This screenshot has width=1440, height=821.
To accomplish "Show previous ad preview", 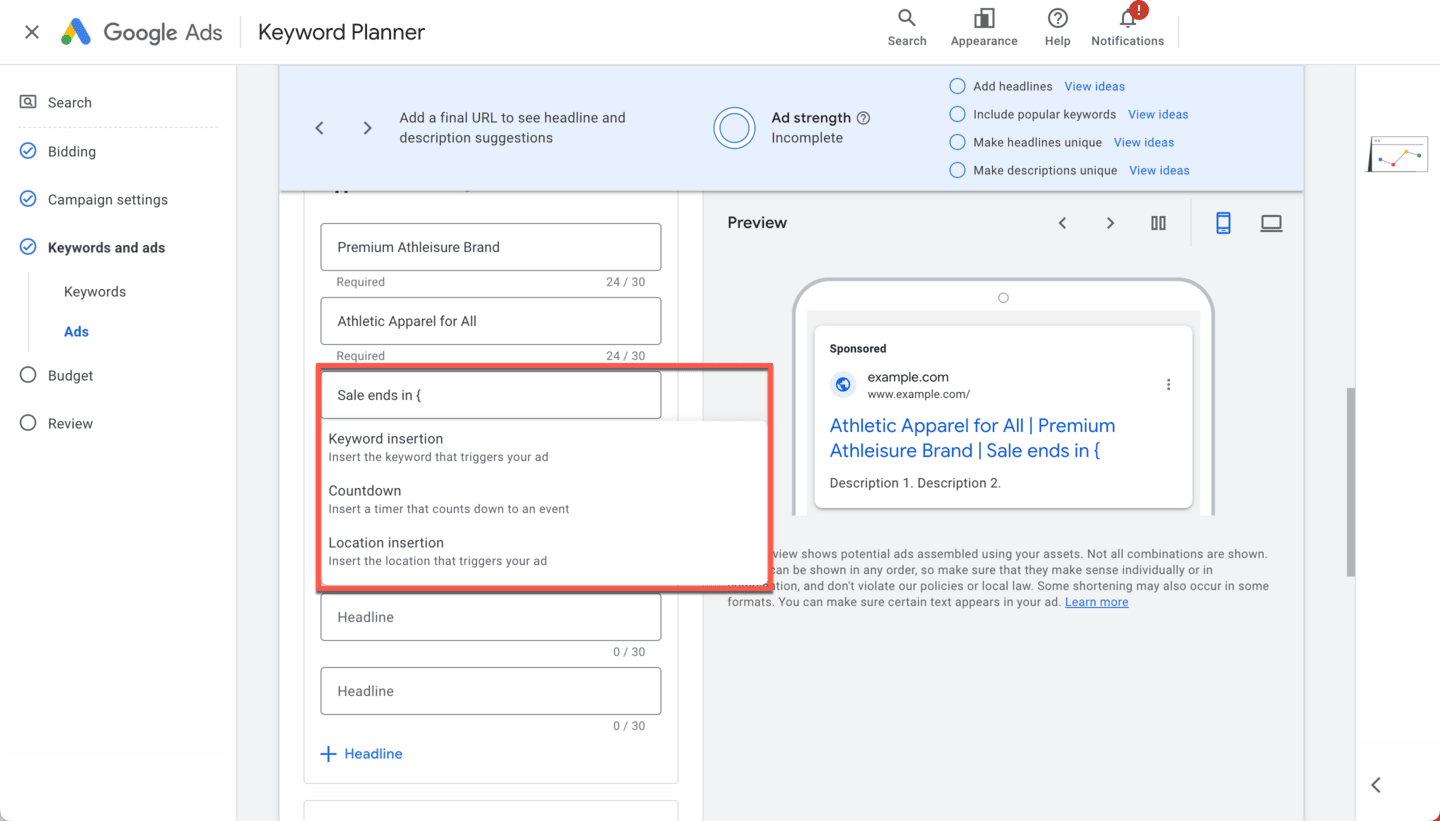I will pos(1063,223).
